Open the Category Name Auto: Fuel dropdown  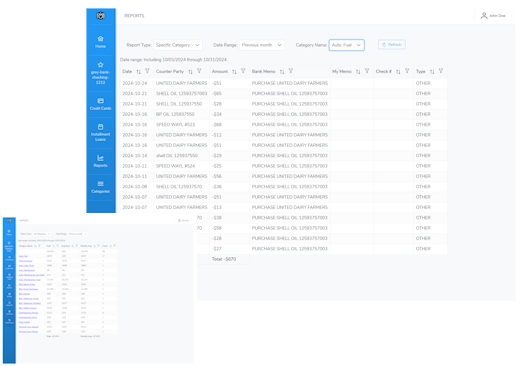(347, 45)
